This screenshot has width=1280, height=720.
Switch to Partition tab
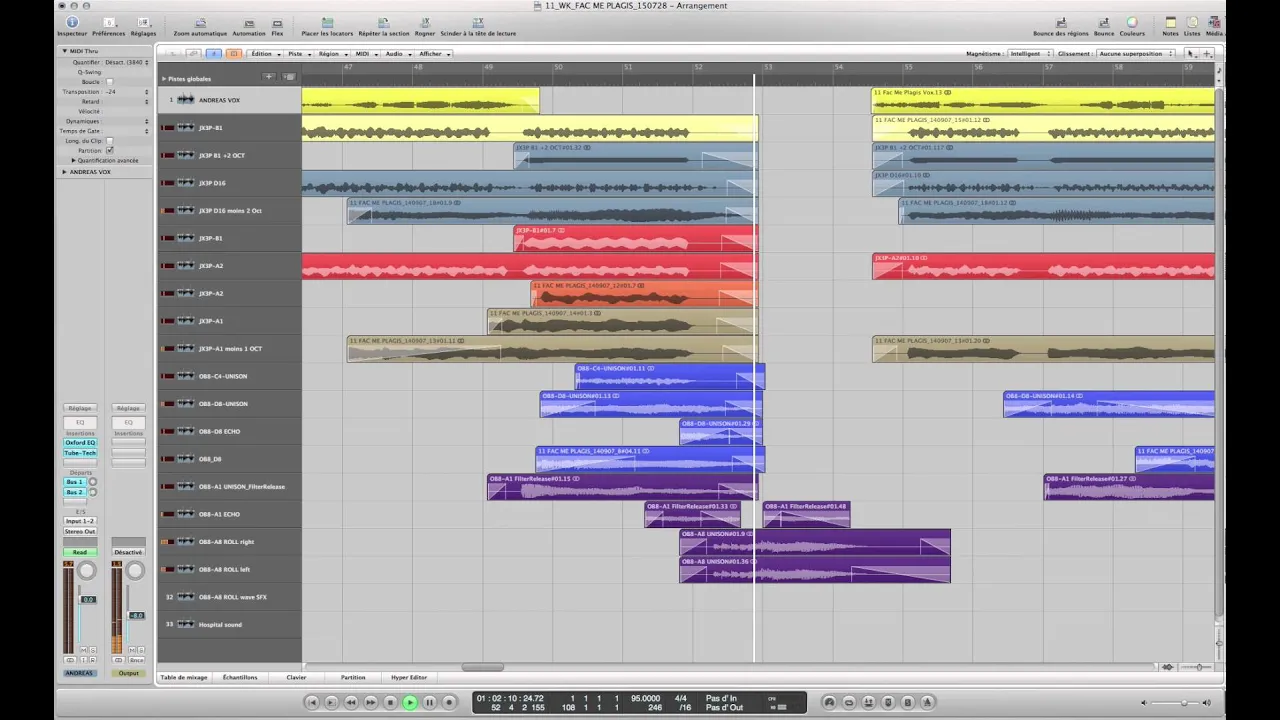click(353, 677)
